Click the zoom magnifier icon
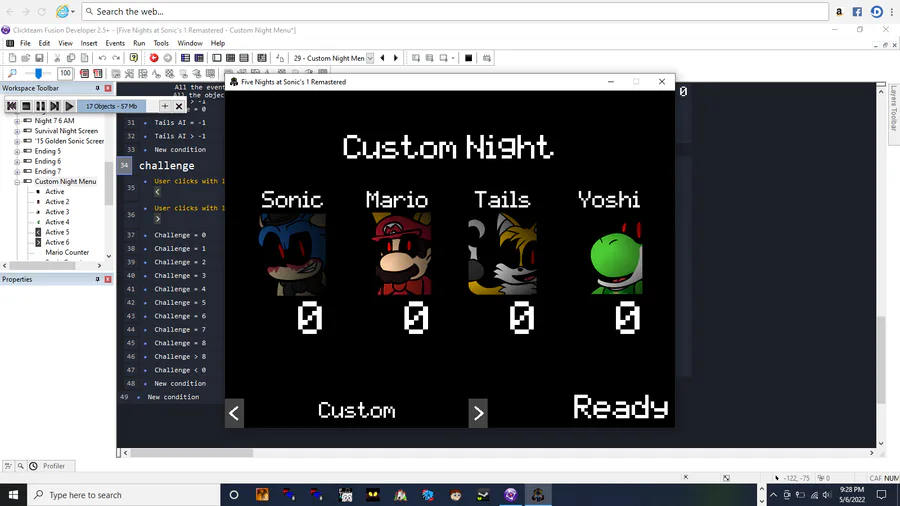900x506 pixels. [12, 73]
